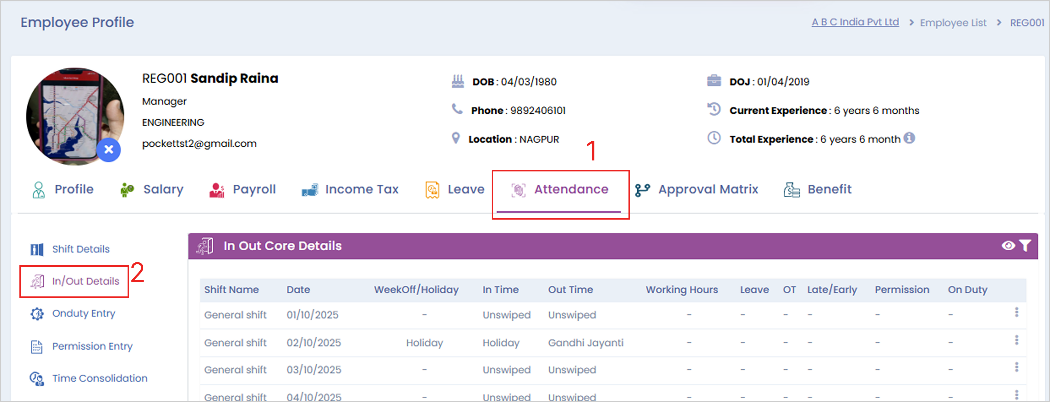Screen dimensions: 1050x402
Task: Open the Leave tab
Action: (x=455, y=189)
